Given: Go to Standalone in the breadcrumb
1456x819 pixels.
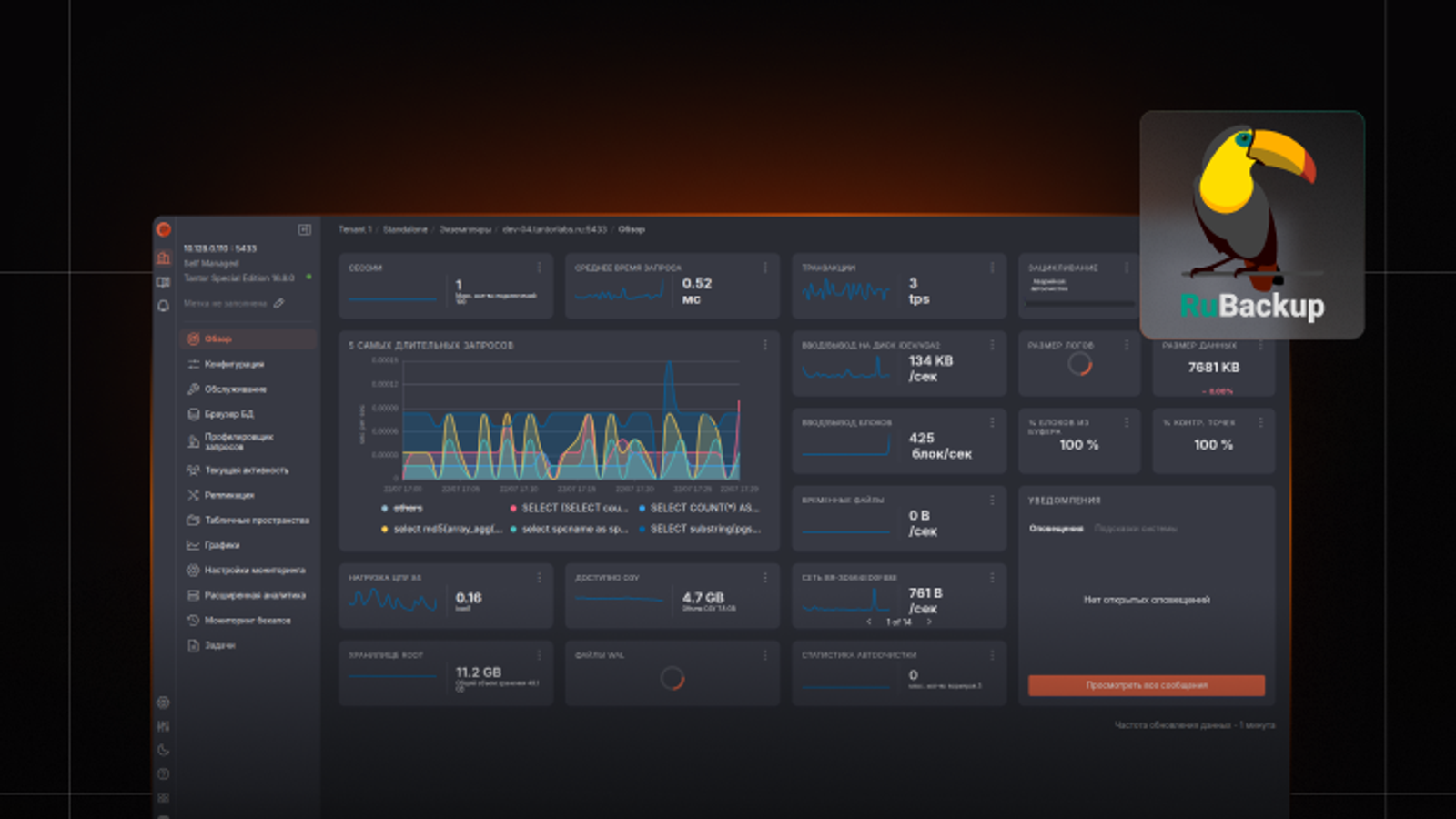Looking at the screenshot, I should (405, 229).
